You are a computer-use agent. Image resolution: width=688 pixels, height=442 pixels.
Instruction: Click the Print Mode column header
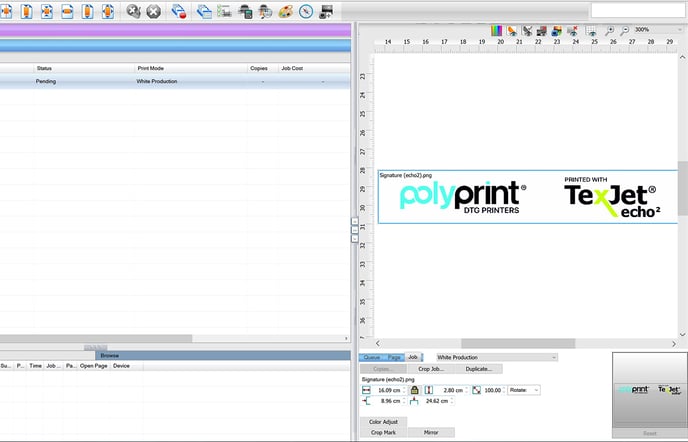191,68
